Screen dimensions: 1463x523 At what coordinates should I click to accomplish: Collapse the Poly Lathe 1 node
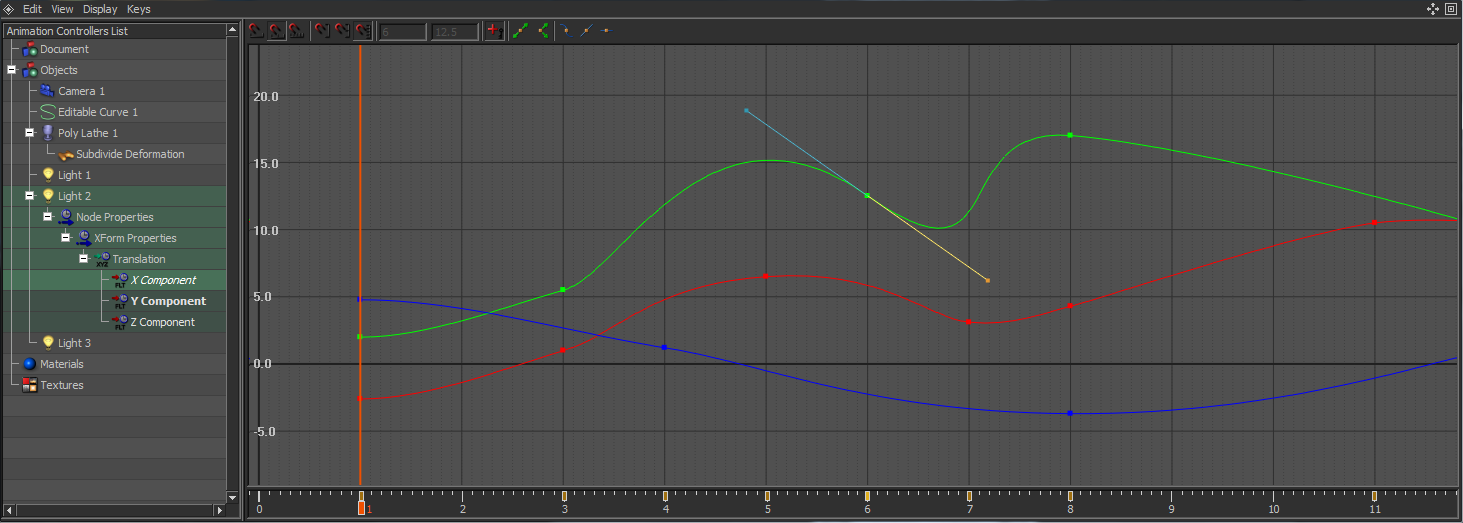pyautogui.click(x=29, y=133)
